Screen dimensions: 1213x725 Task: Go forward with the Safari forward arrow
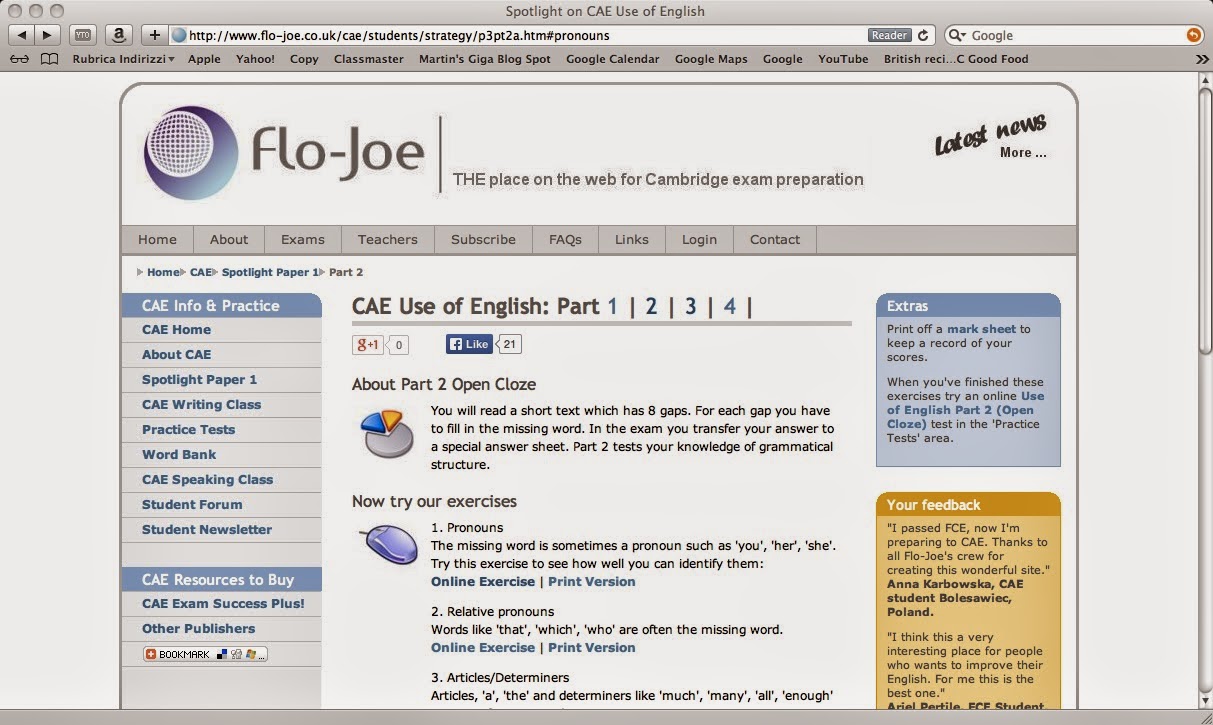pos(47,35)
